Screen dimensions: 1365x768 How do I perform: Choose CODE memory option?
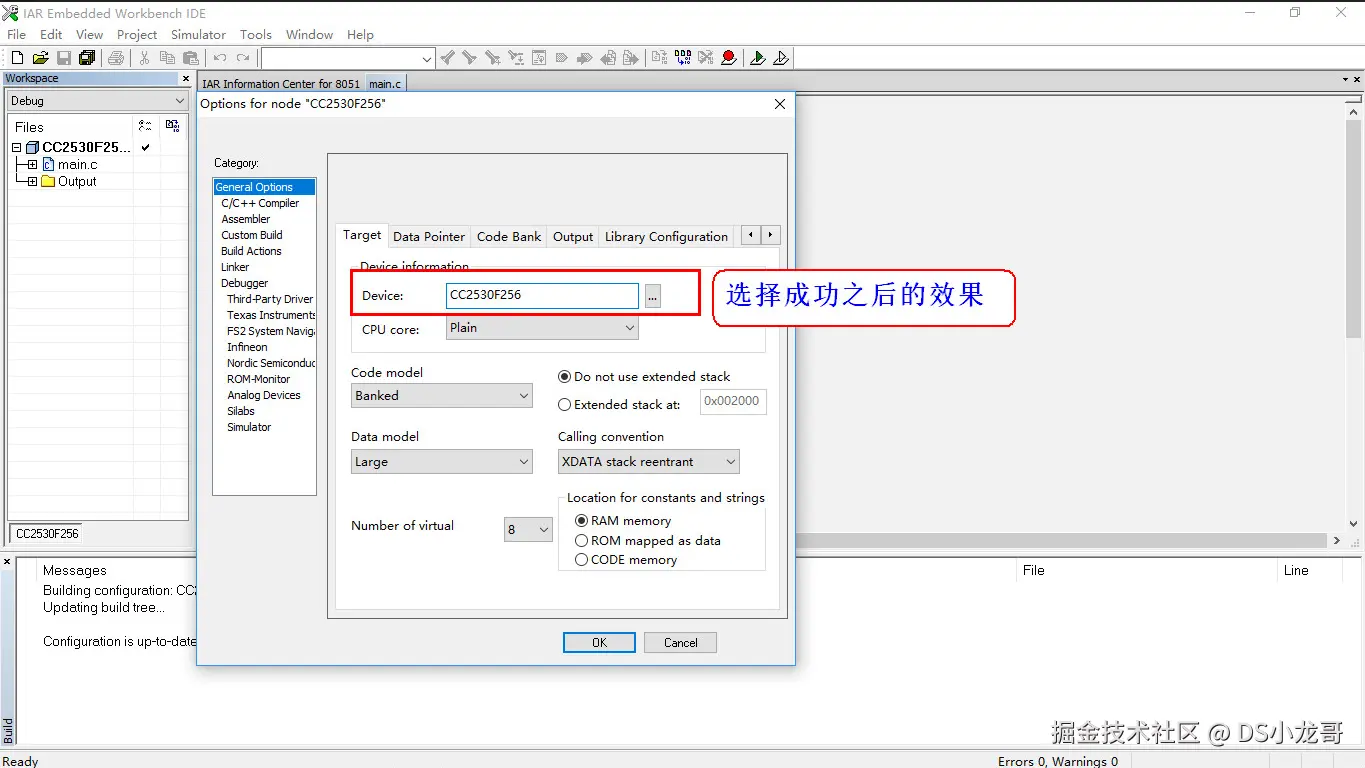[x=626, y=560]
